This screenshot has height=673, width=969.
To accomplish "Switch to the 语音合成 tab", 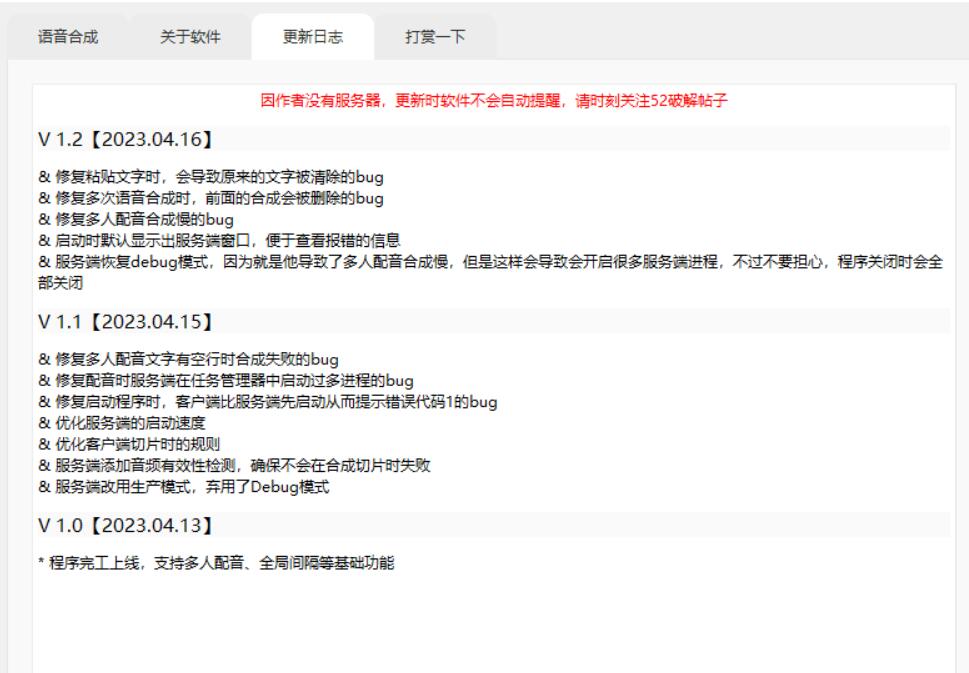I will [x=75, y=38].
